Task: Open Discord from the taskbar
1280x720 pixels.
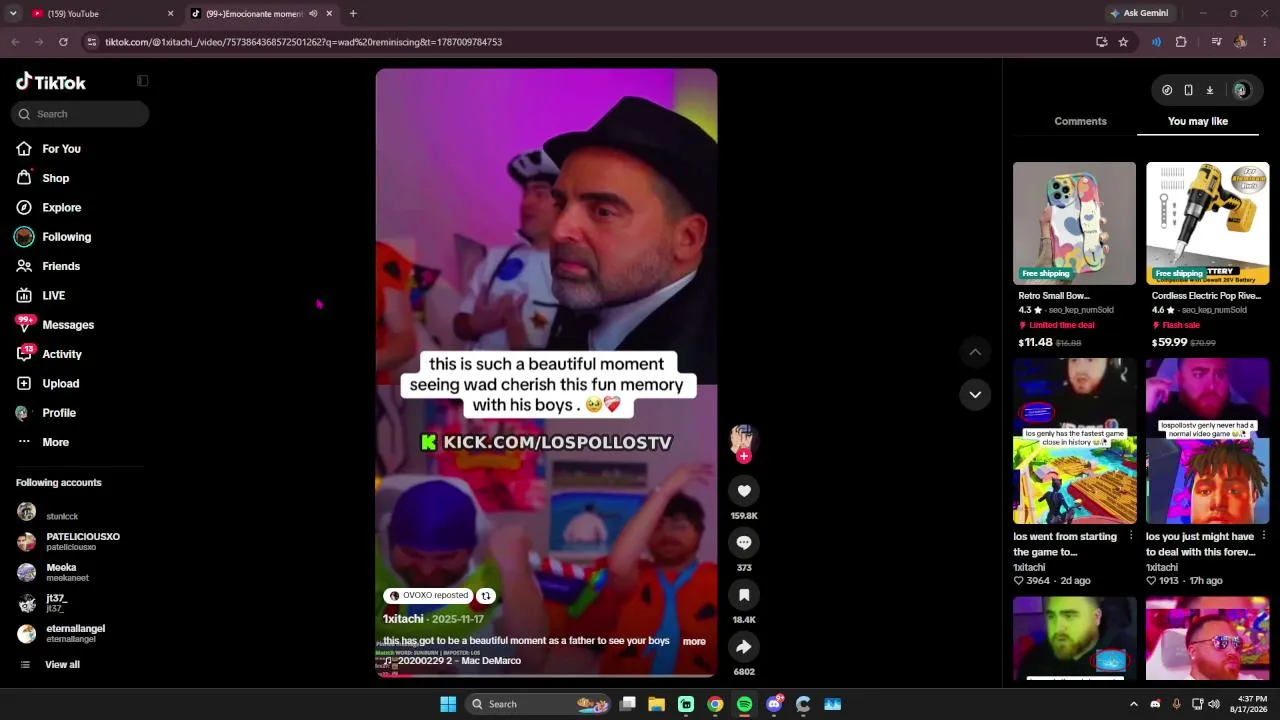Action: point(774,704)
